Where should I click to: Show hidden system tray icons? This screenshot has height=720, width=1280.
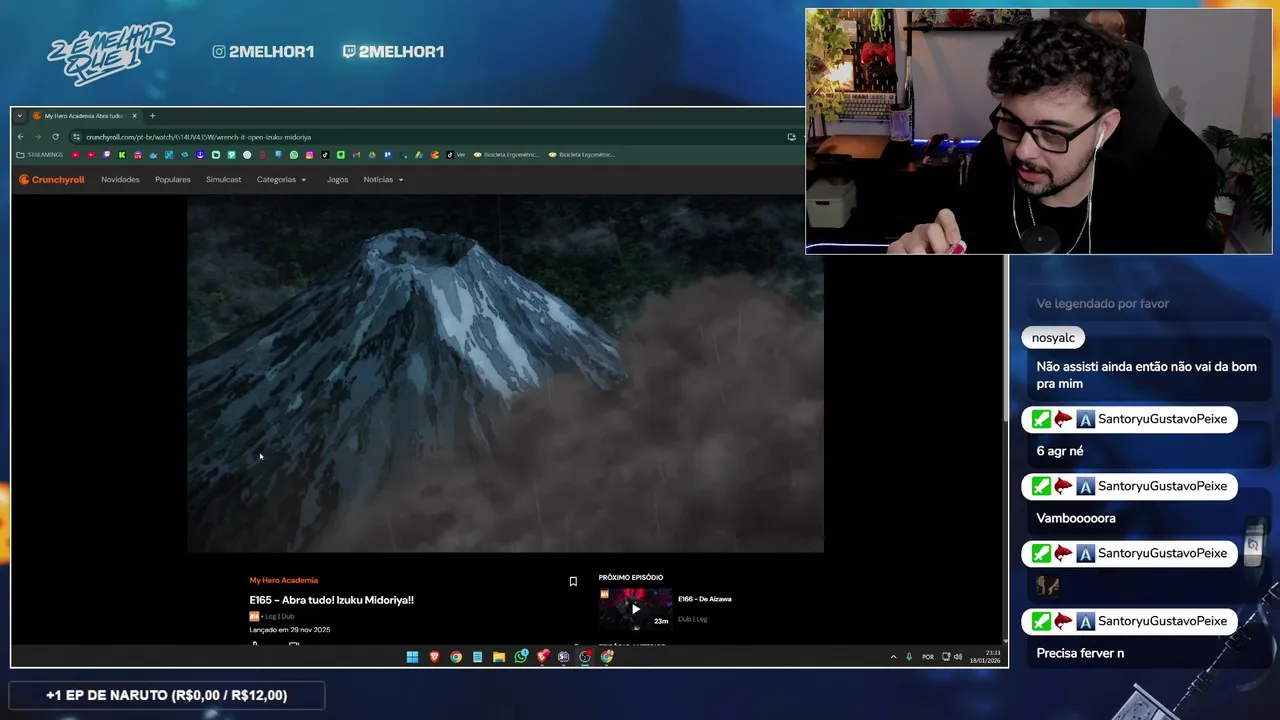(x=893, y=657)
